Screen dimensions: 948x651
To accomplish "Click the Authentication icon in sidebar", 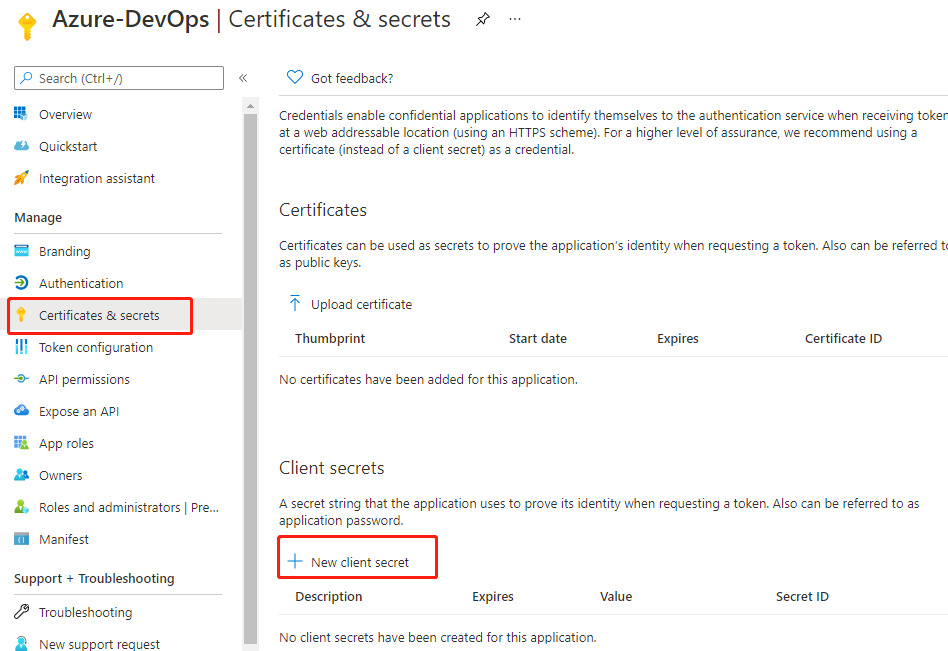I will pos(21,282).
